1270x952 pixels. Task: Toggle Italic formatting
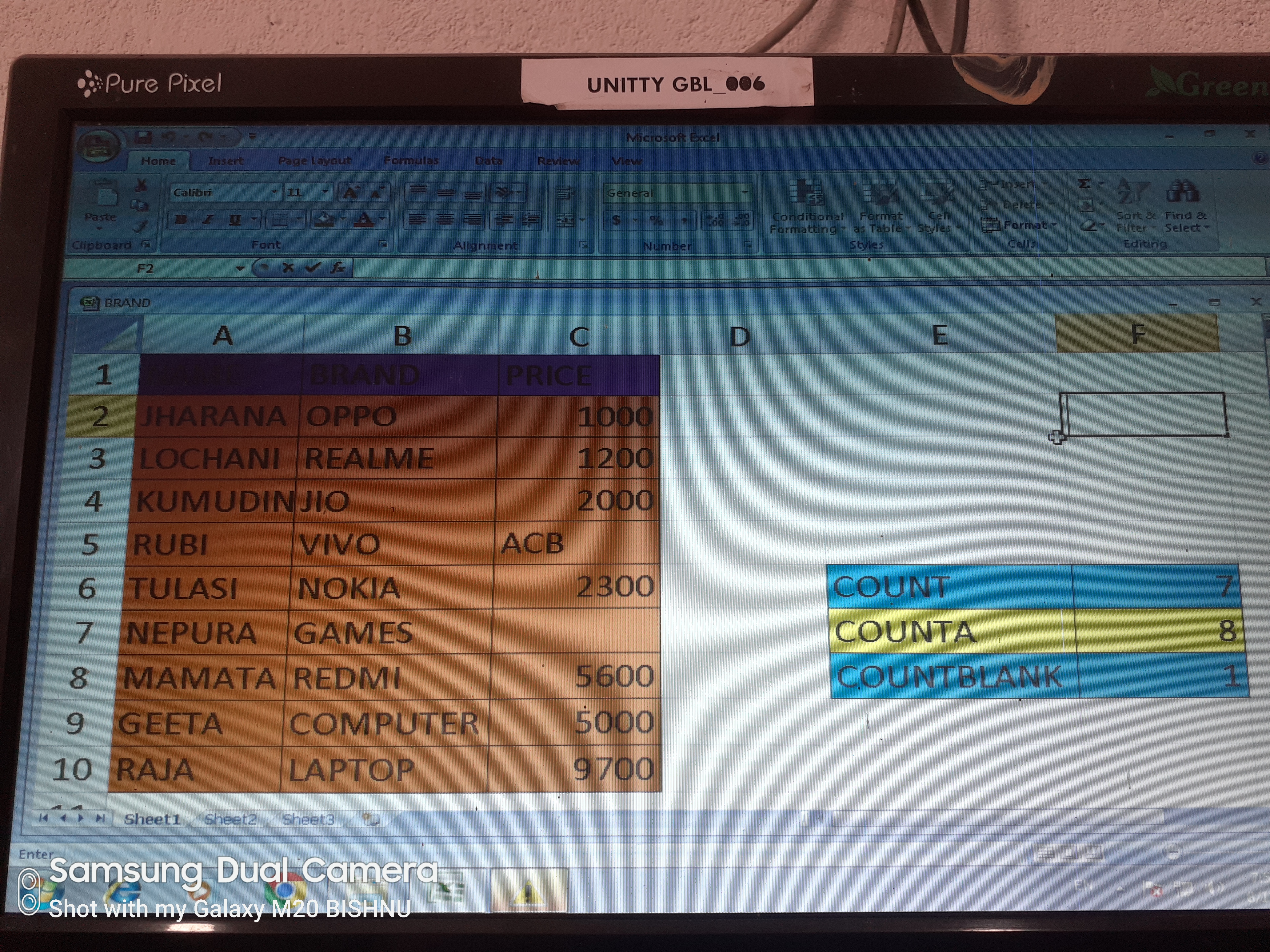tap(208, 219)
